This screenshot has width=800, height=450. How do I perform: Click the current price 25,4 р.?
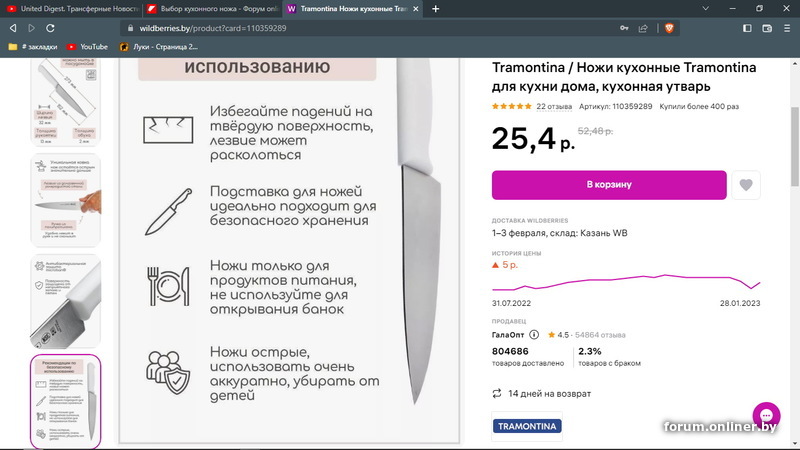click(x=533, y=138)
